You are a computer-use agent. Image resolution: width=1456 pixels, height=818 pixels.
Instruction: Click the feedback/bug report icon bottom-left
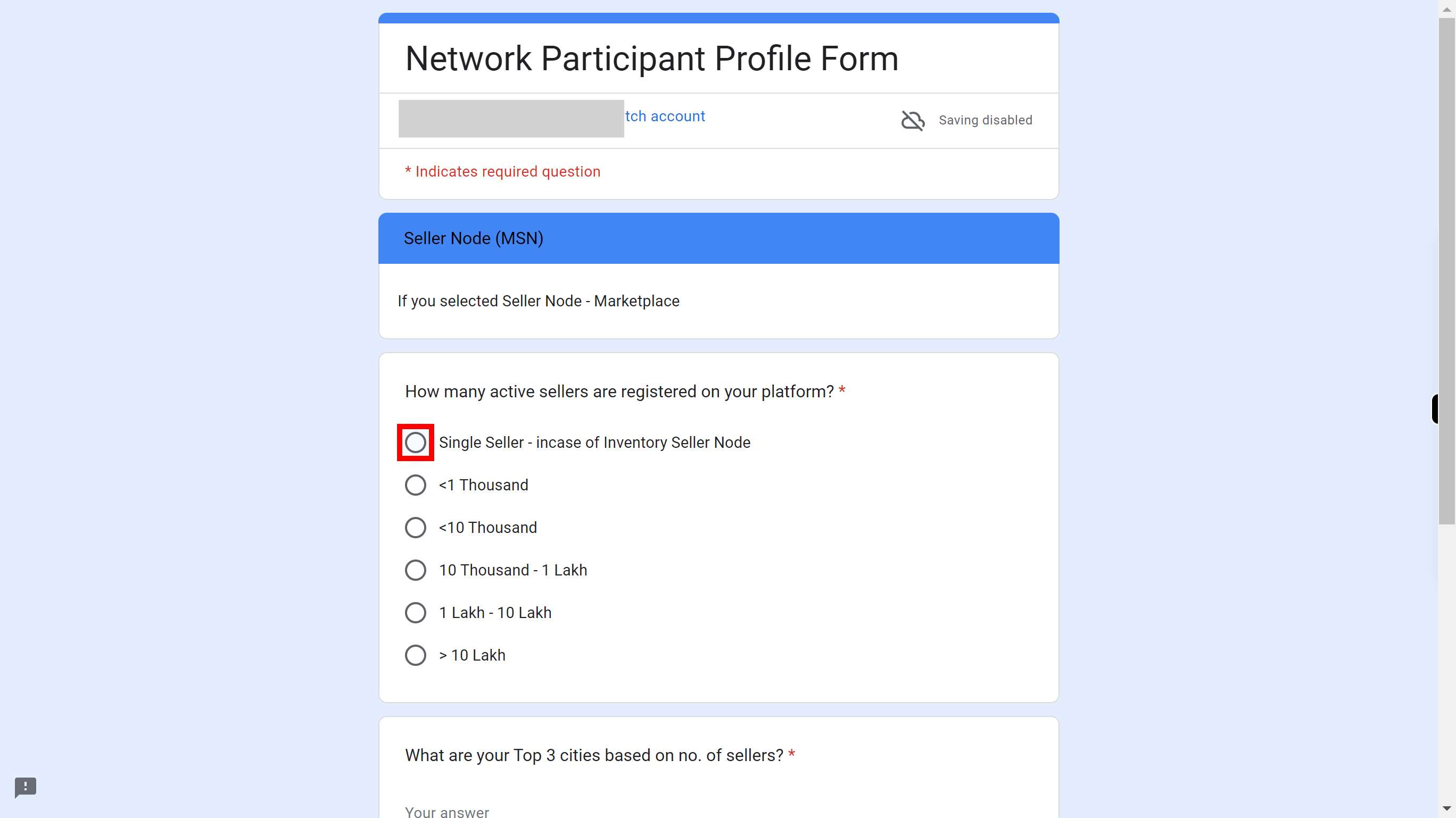pyautogui.click(x=25, y=786)
